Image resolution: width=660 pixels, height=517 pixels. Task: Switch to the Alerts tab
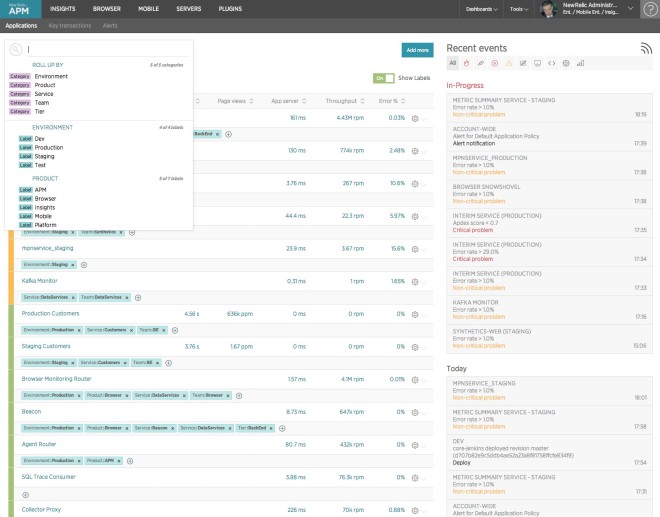tap(110, 26)
